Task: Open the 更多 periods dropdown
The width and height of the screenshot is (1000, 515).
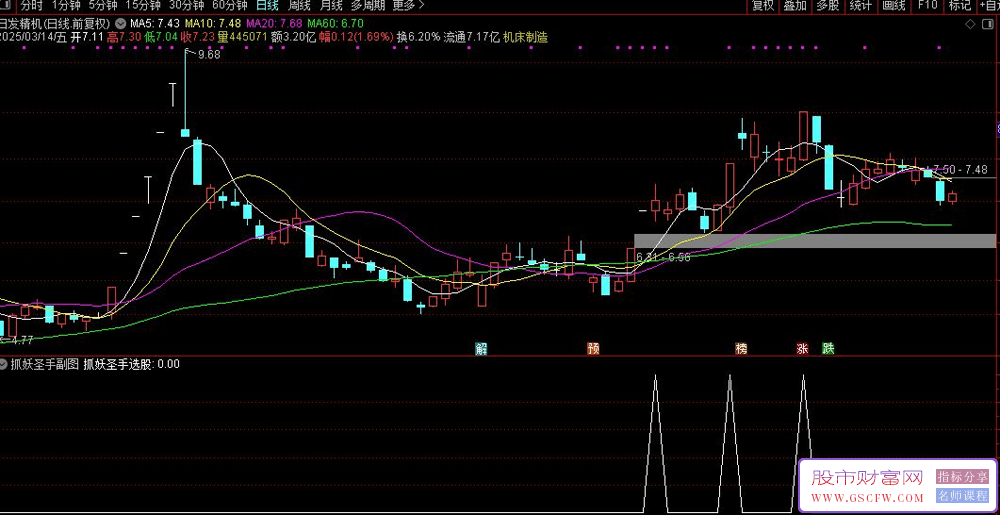Action: 408,6
